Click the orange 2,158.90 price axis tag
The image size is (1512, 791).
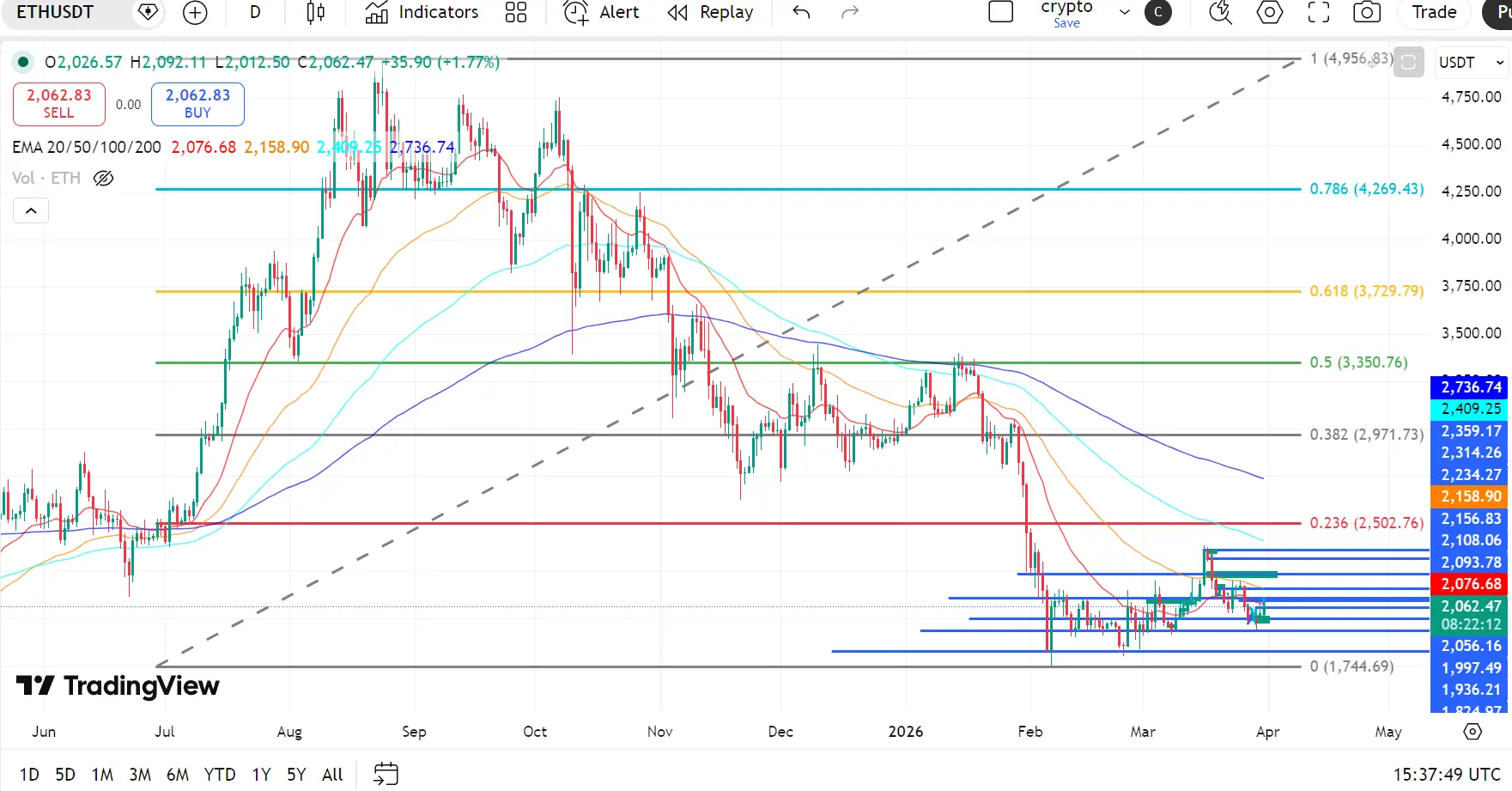1469,496
